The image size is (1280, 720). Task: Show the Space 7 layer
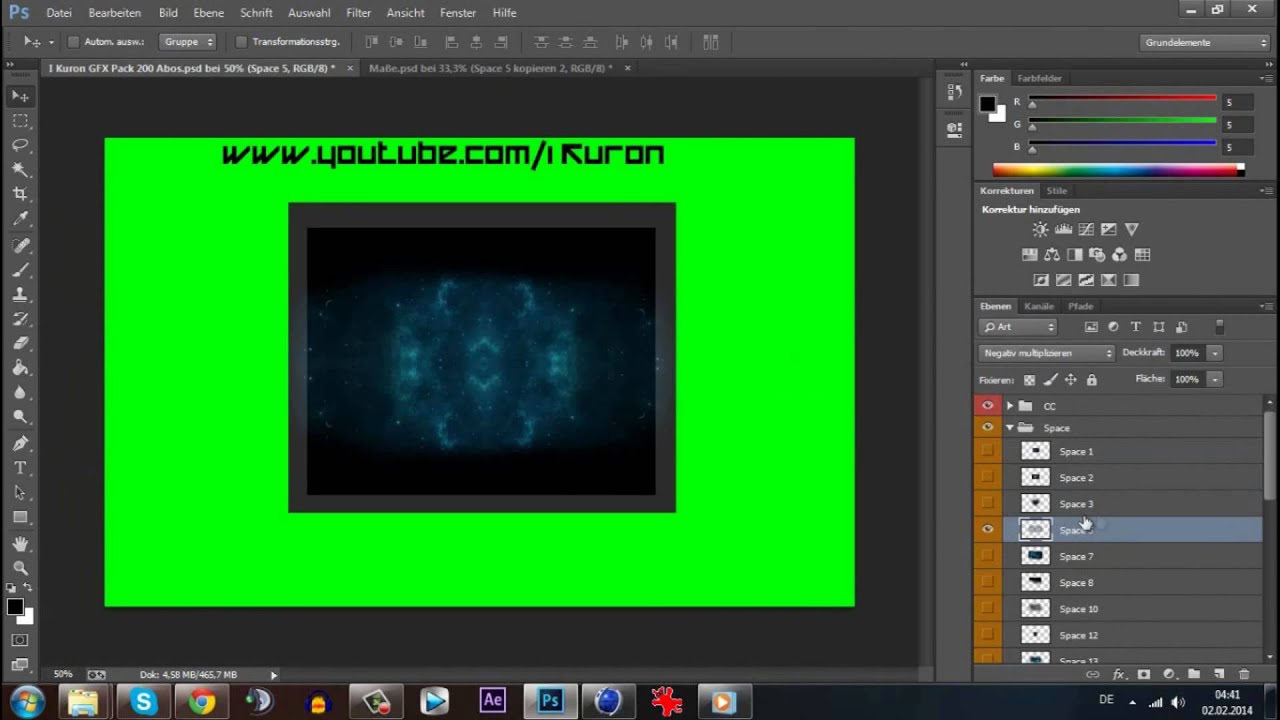(988, 556)
